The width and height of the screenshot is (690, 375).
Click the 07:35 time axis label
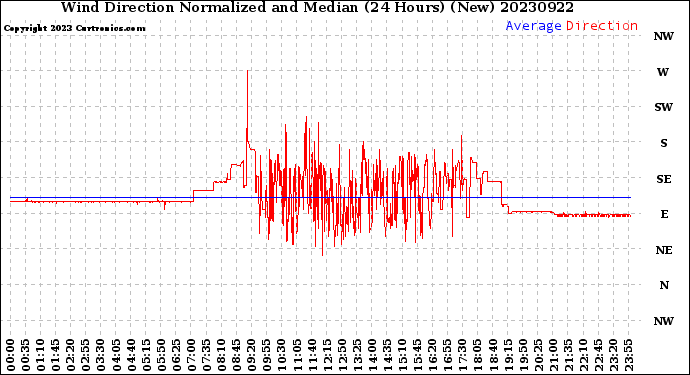pos(206,355)
